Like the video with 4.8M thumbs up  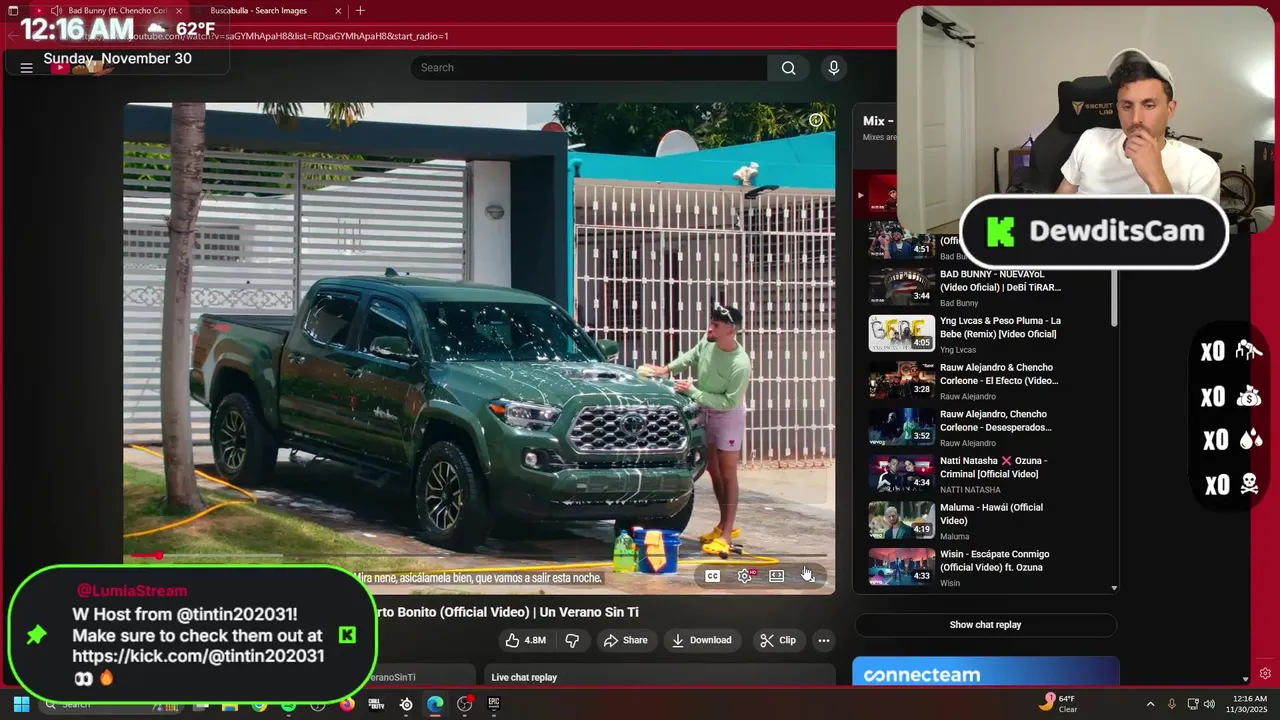point(526,640)
